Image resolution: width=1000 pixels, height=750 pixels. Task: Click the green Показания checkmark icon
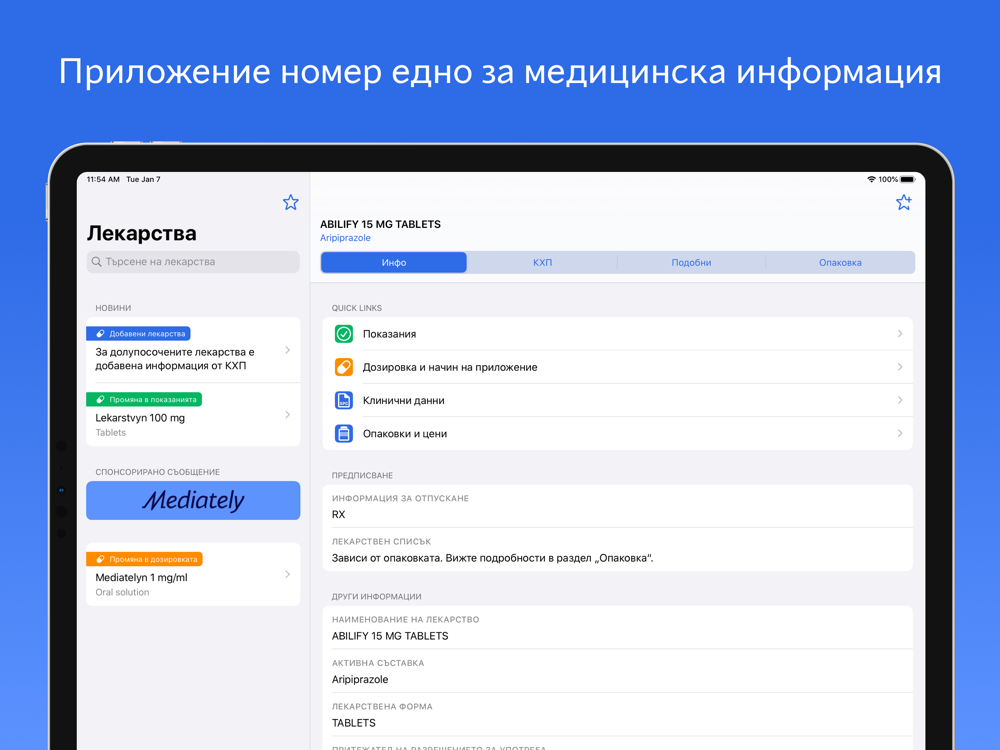click(x=344, y=334)
